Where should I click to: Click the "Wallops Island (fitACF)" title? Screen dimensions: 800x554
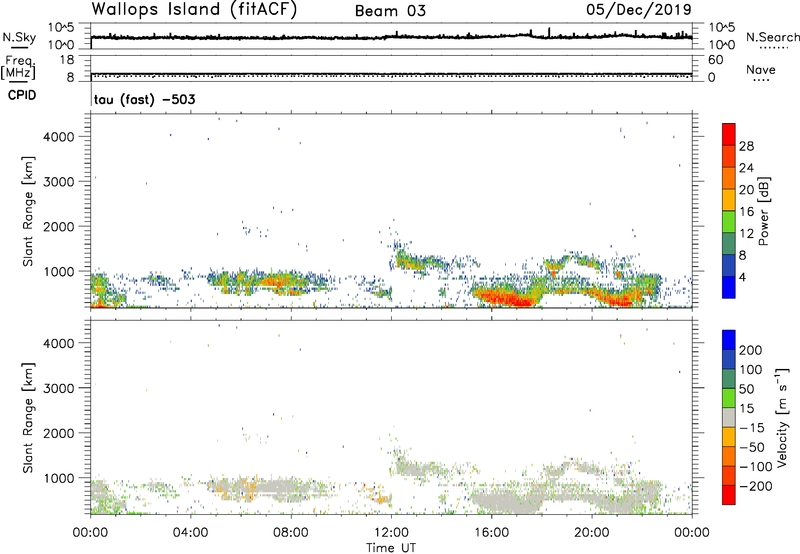click(x=193, y=10)
